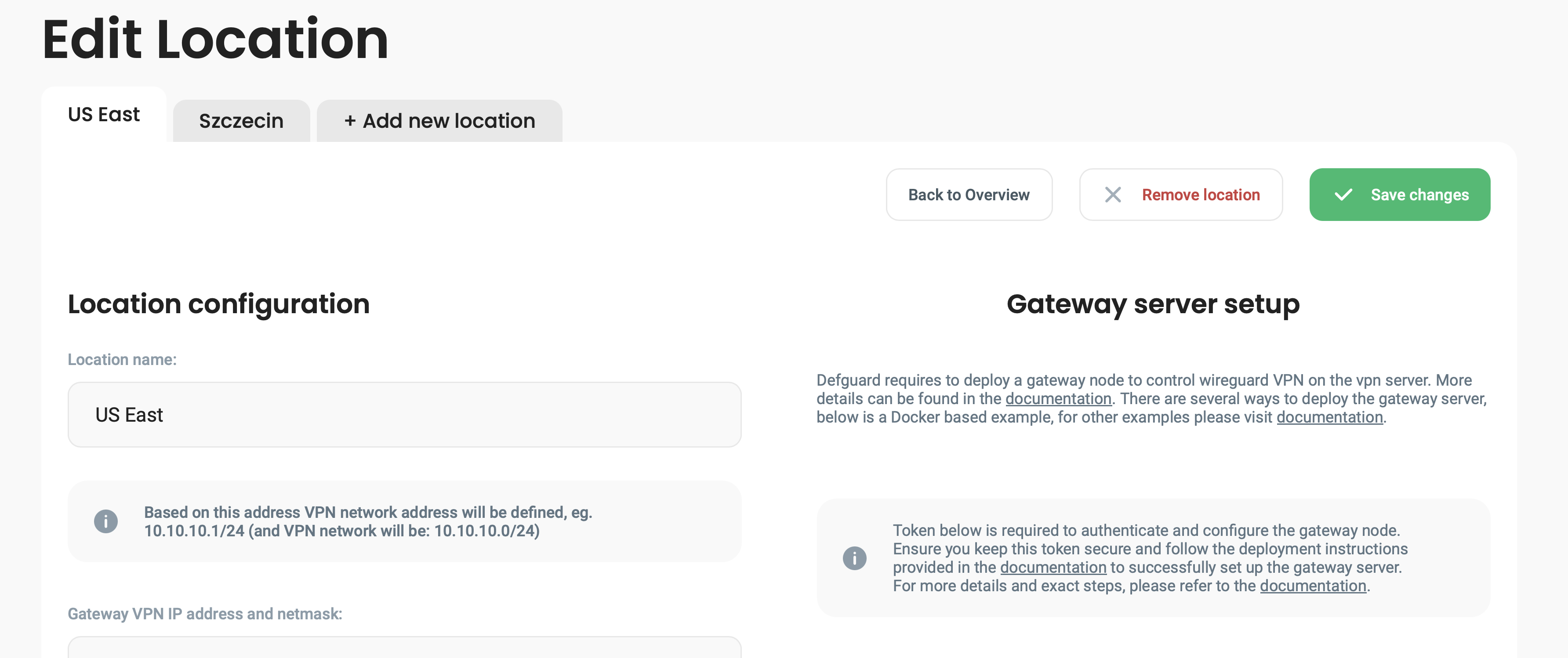
Task: Open first documentation link in gateway description
Action: 1058,399
